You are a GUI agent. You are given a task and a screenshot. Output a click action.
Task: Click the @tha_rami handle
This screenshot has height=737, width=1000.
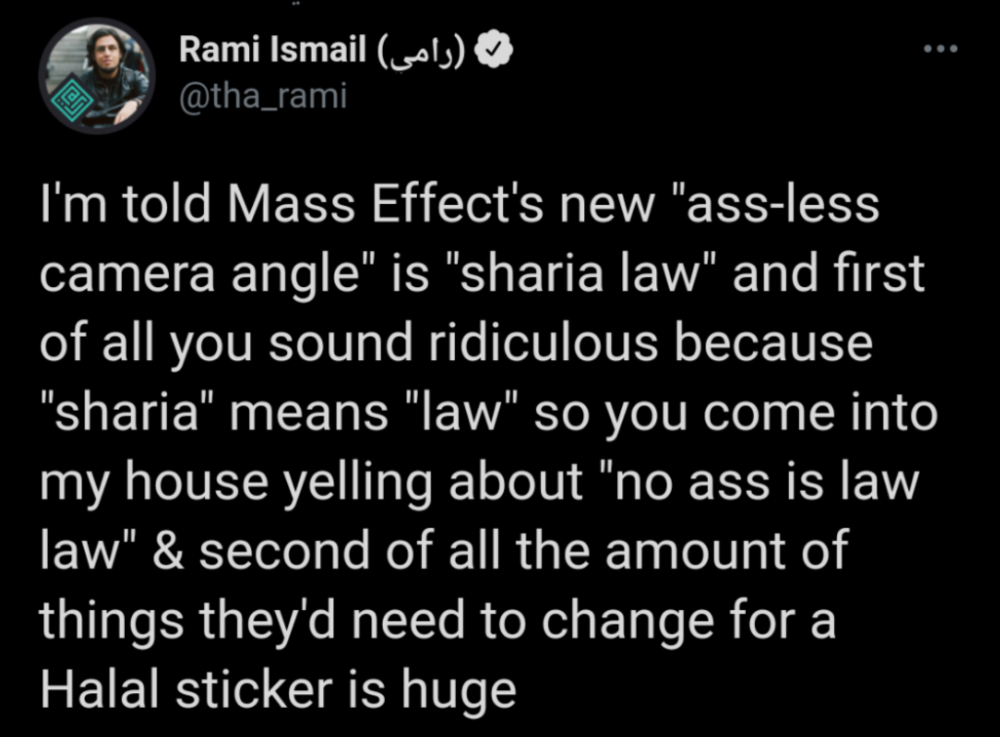coord(263,97)
